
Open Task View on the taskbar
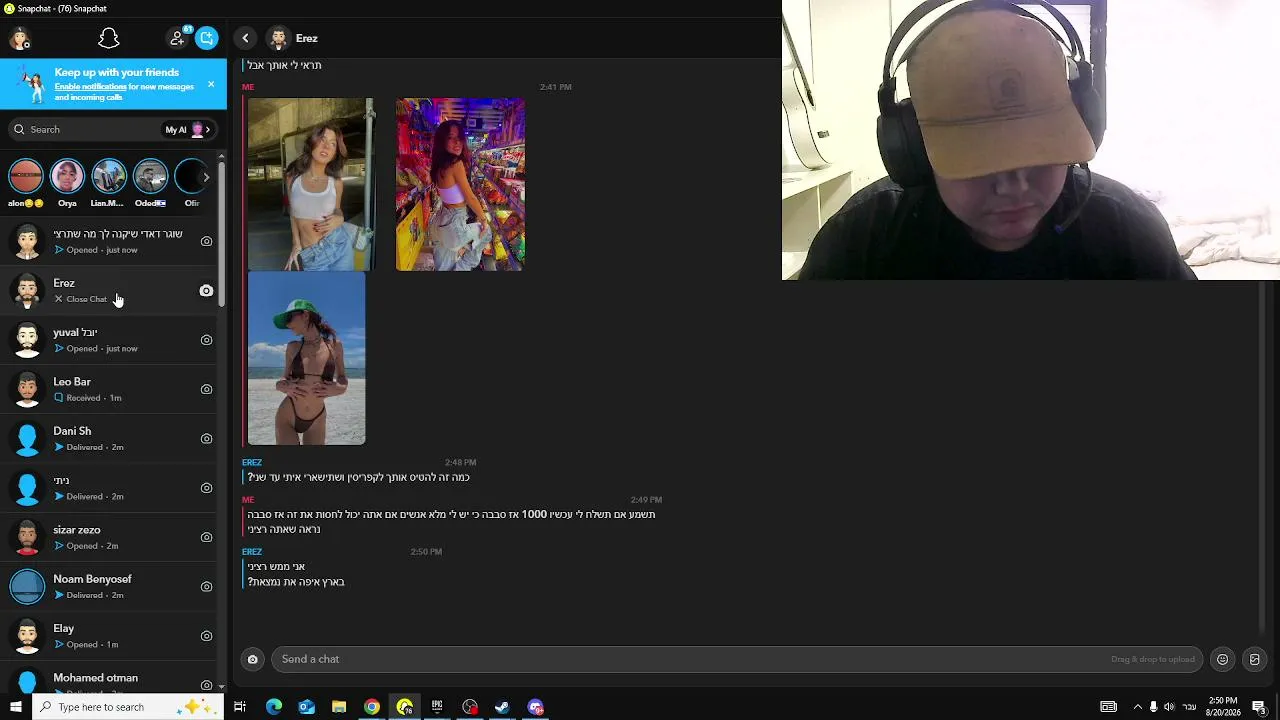(x=240, y=707)
